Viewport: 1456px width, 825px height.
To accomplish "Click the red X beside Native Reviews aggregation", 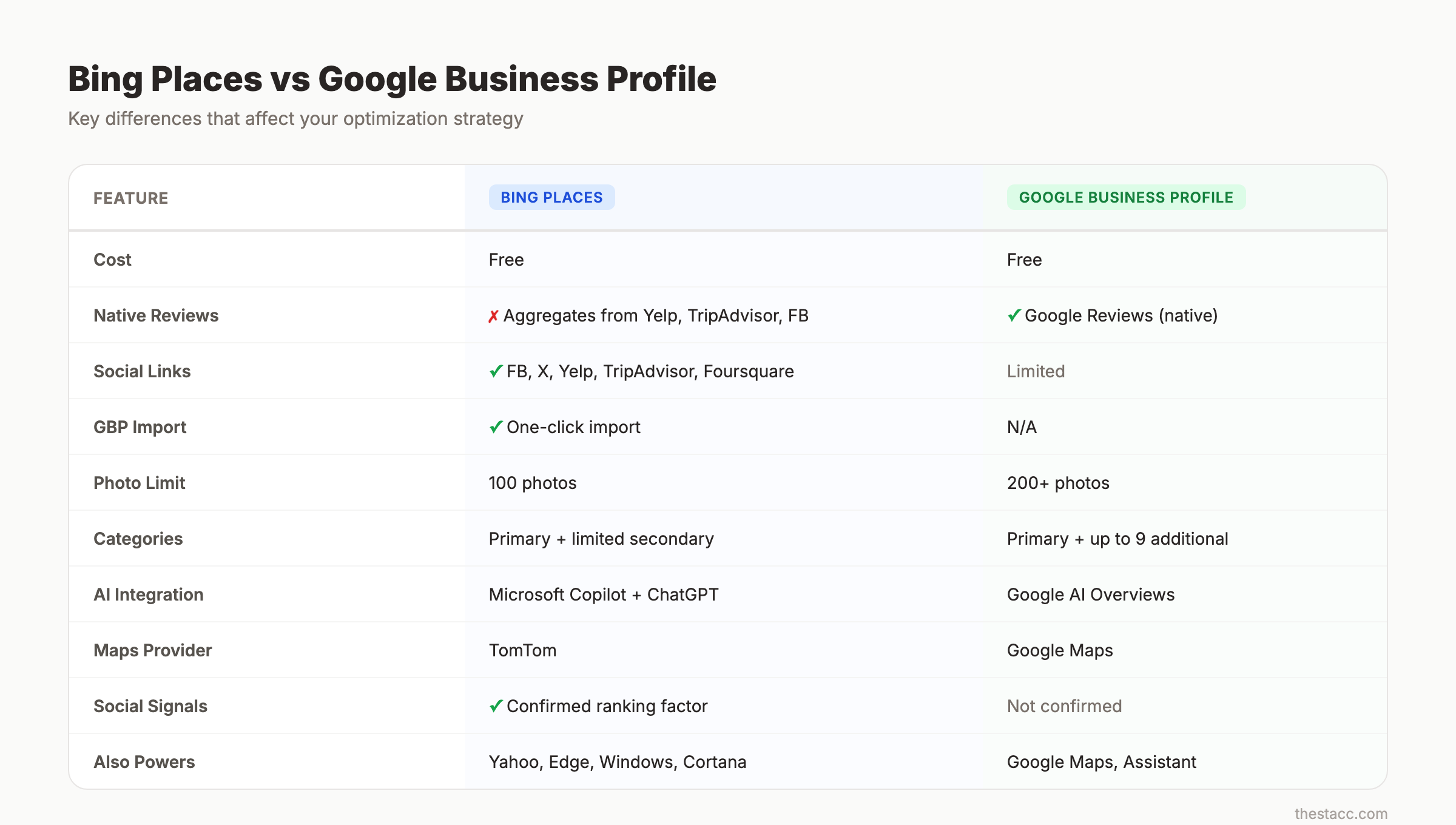I will [493, 315].
